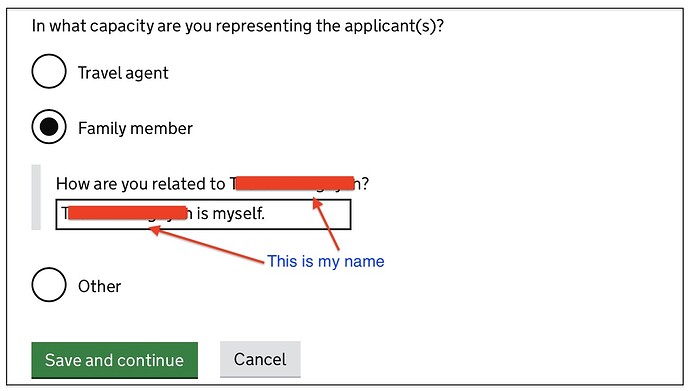Click the 'Other' option label text
This screenshot has height=391, width=690.
[99, 286]
